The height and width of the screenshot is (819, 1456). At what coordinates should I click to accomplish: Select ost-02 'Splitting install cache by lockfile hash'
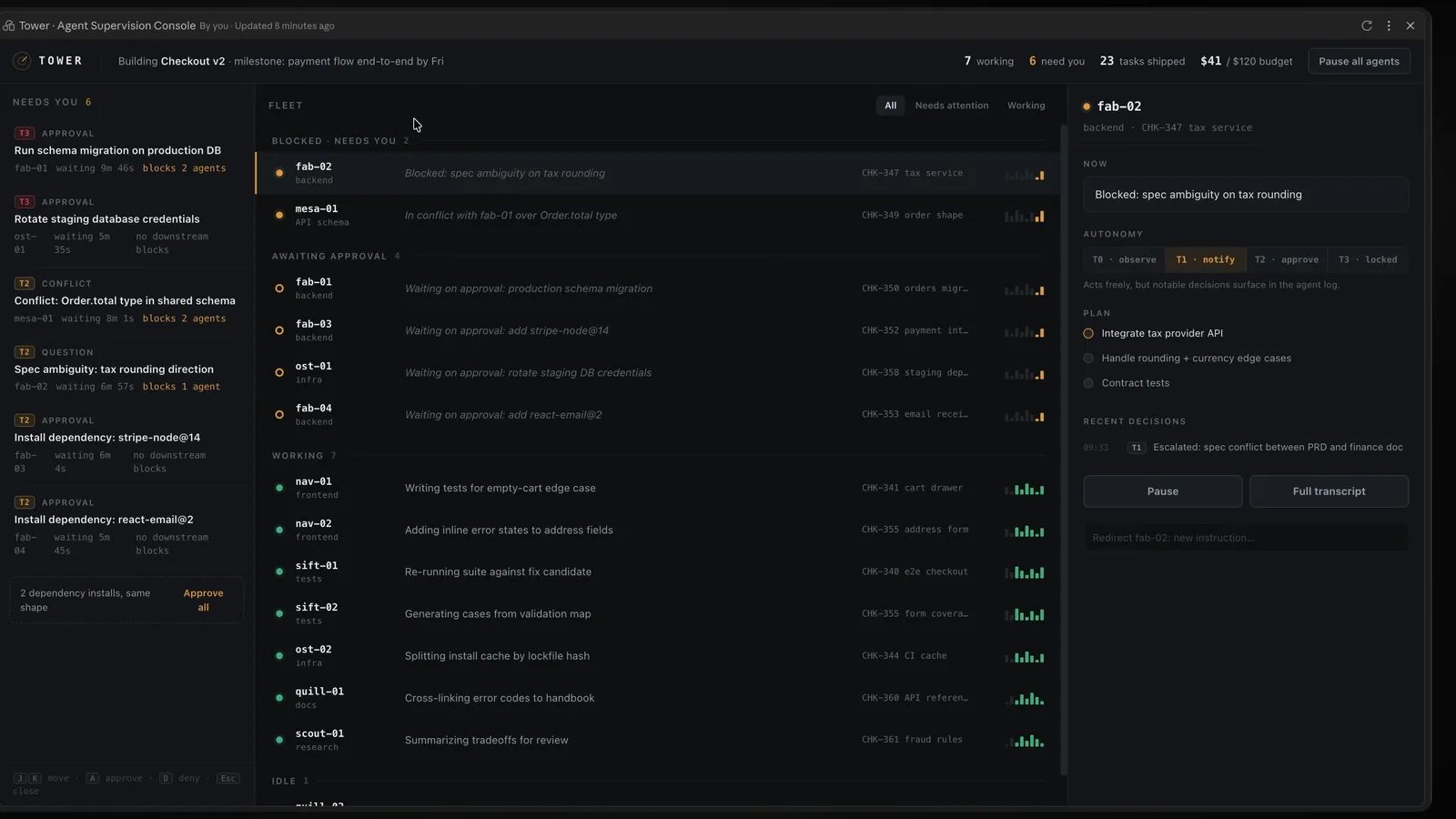658,656
